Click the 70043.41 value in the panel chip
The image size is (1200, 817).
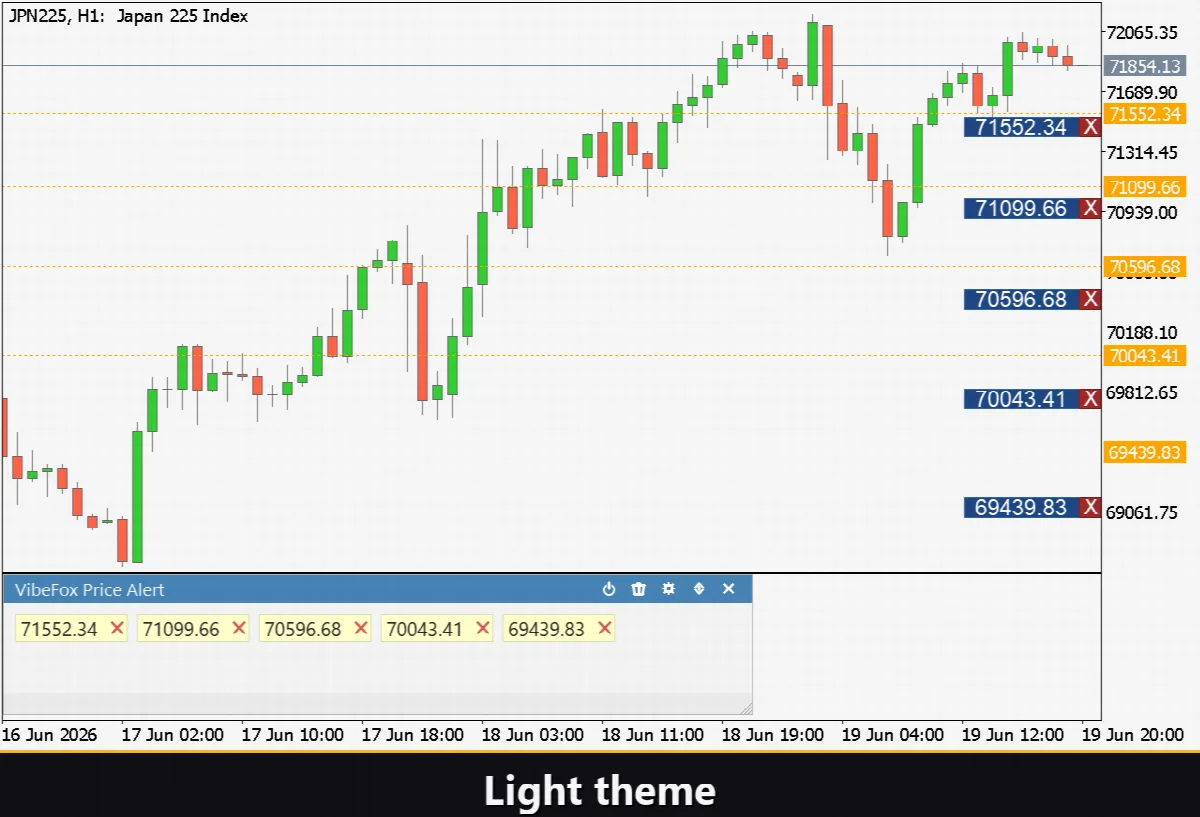coord(425,629)
